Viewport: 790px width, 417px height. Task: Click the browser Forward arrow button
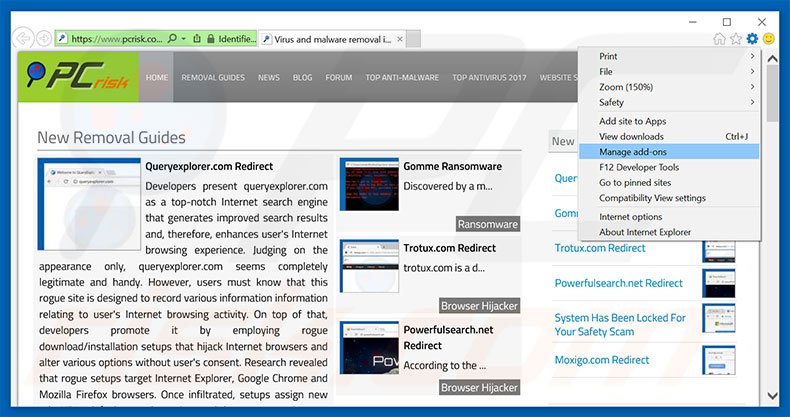click(44, 39)
